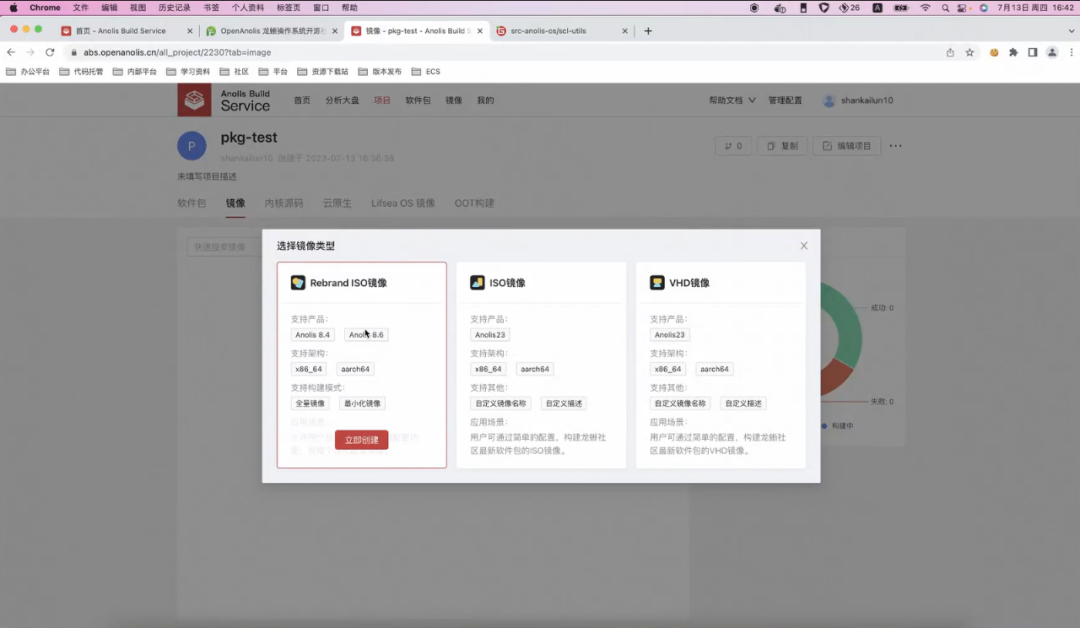The width and height of the screenshot is (1080, 628).
Task: Open the shankailun10 user menu
Action: pos(858,101)
